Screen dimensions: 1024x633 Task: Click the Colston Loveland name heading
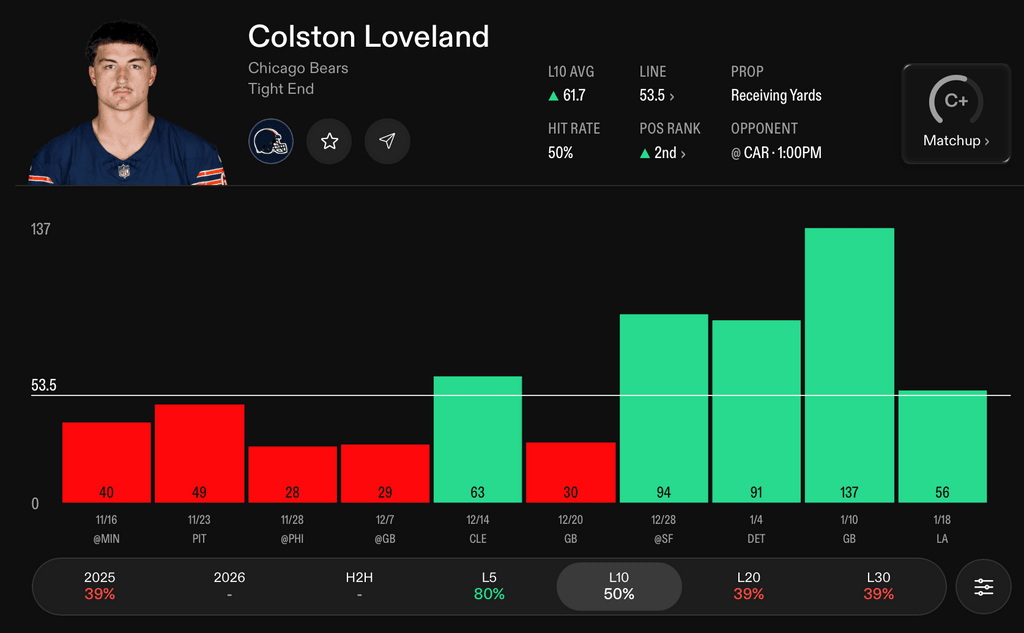coord(368,37)
